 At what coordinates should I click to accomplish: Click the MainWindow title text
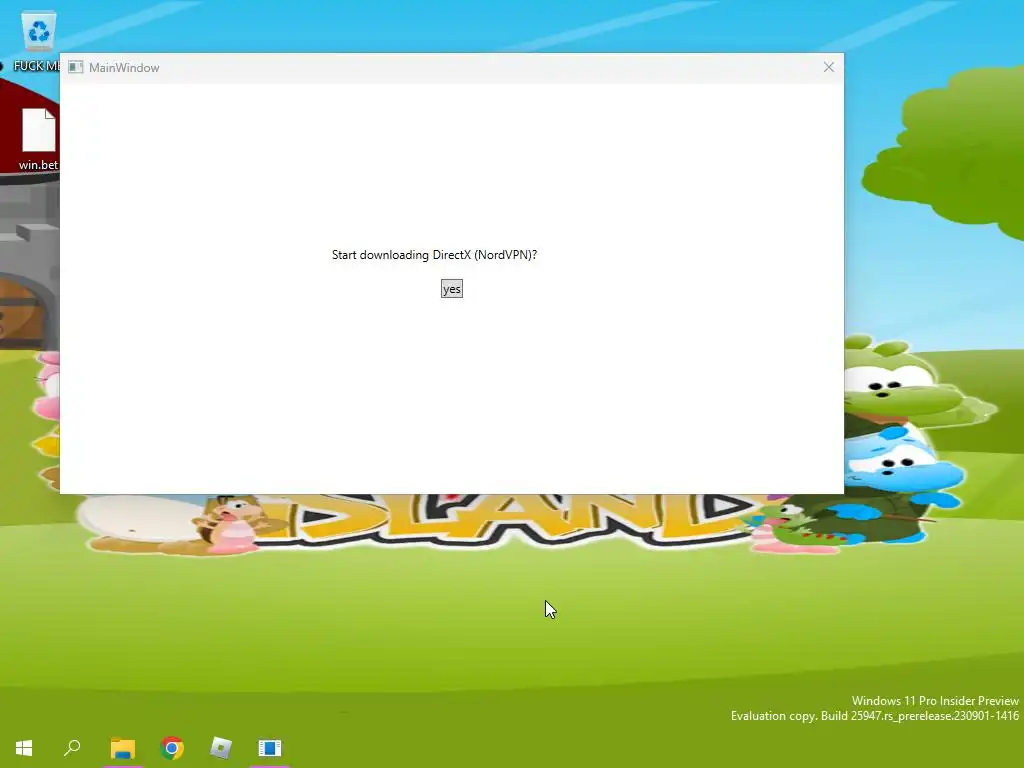[x=124, y=67]
